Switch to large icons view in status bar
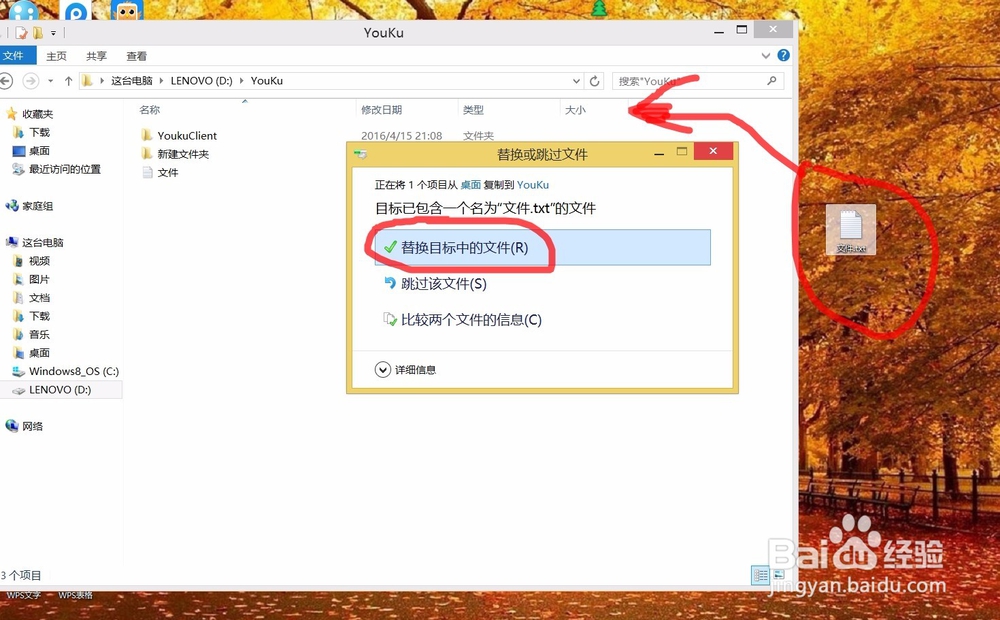 coord(779,575)
